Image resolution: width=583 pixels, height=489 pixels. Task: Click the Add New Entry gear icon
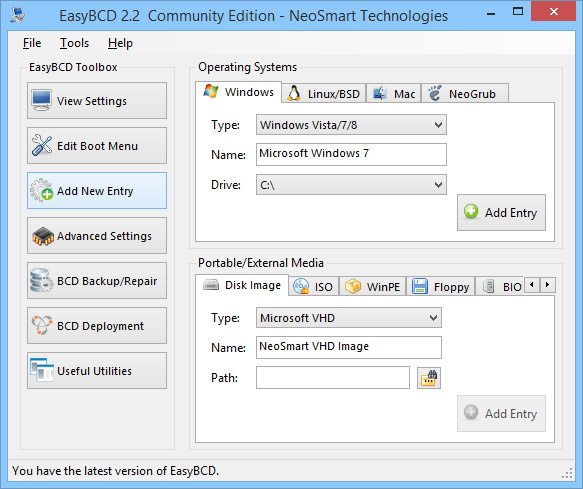point(42,190)
